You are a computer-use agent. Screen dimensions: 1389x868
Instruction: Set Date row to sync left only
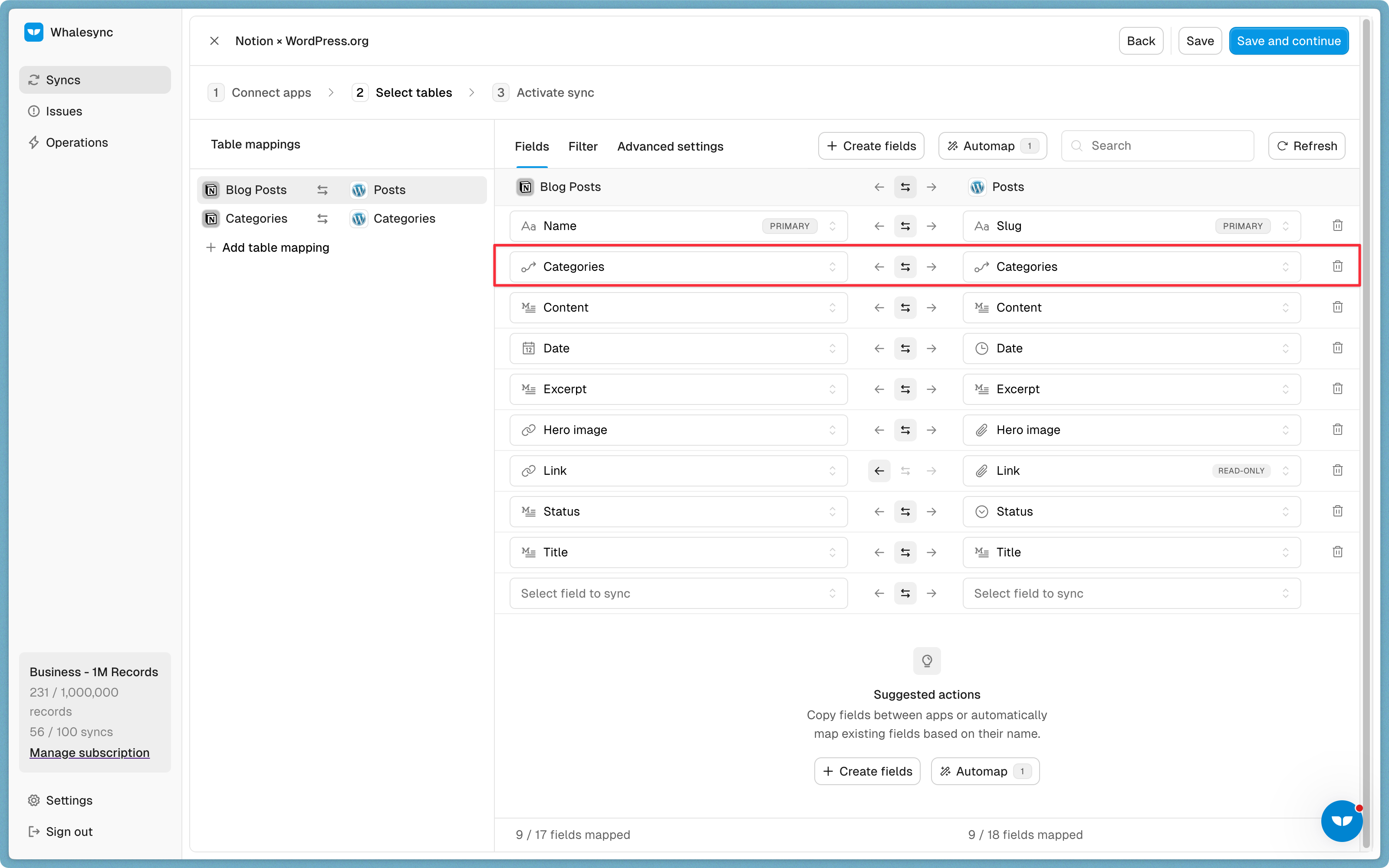tap(879, 349)
